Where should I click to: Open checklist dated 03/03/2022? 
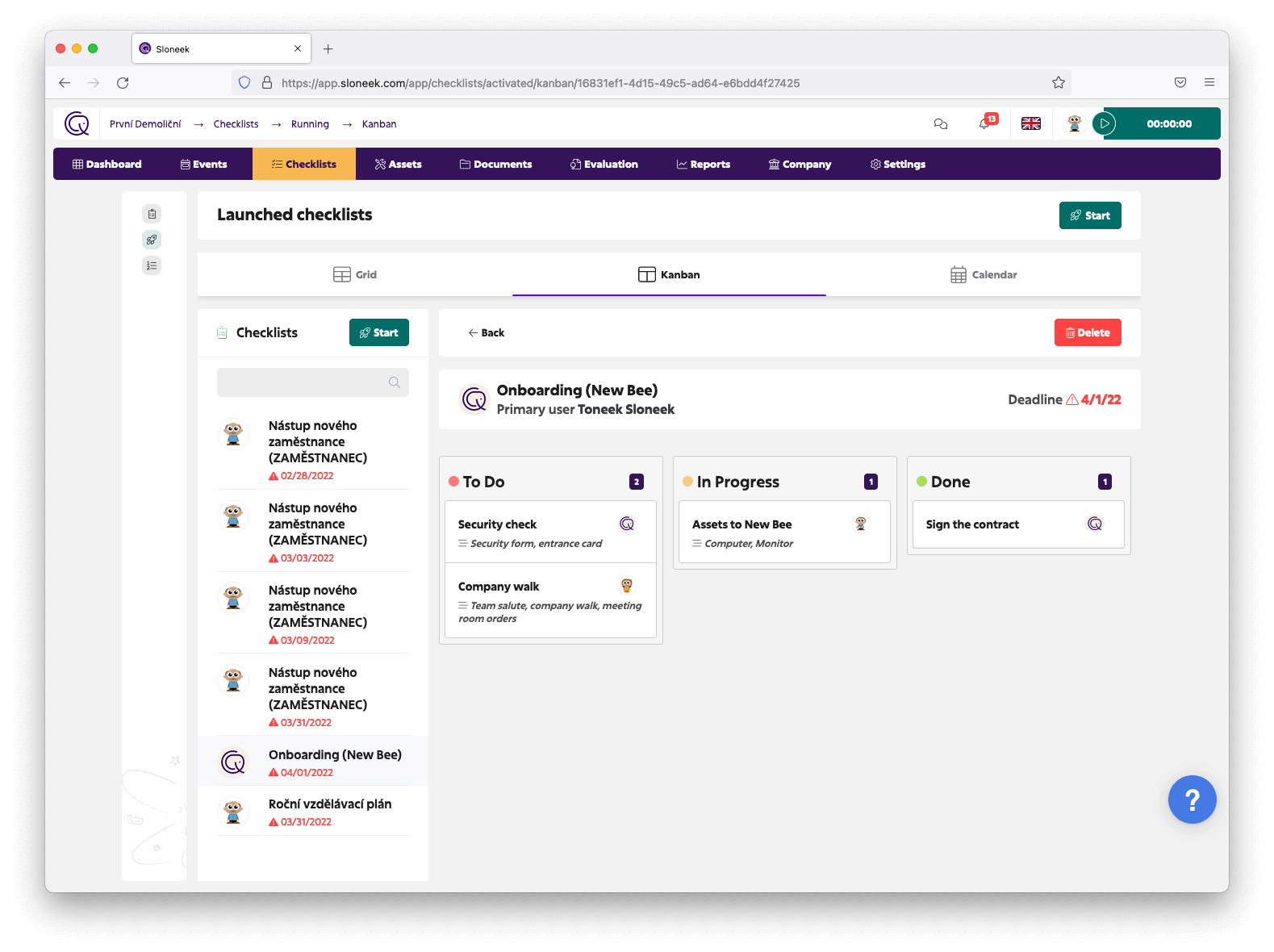313,532
